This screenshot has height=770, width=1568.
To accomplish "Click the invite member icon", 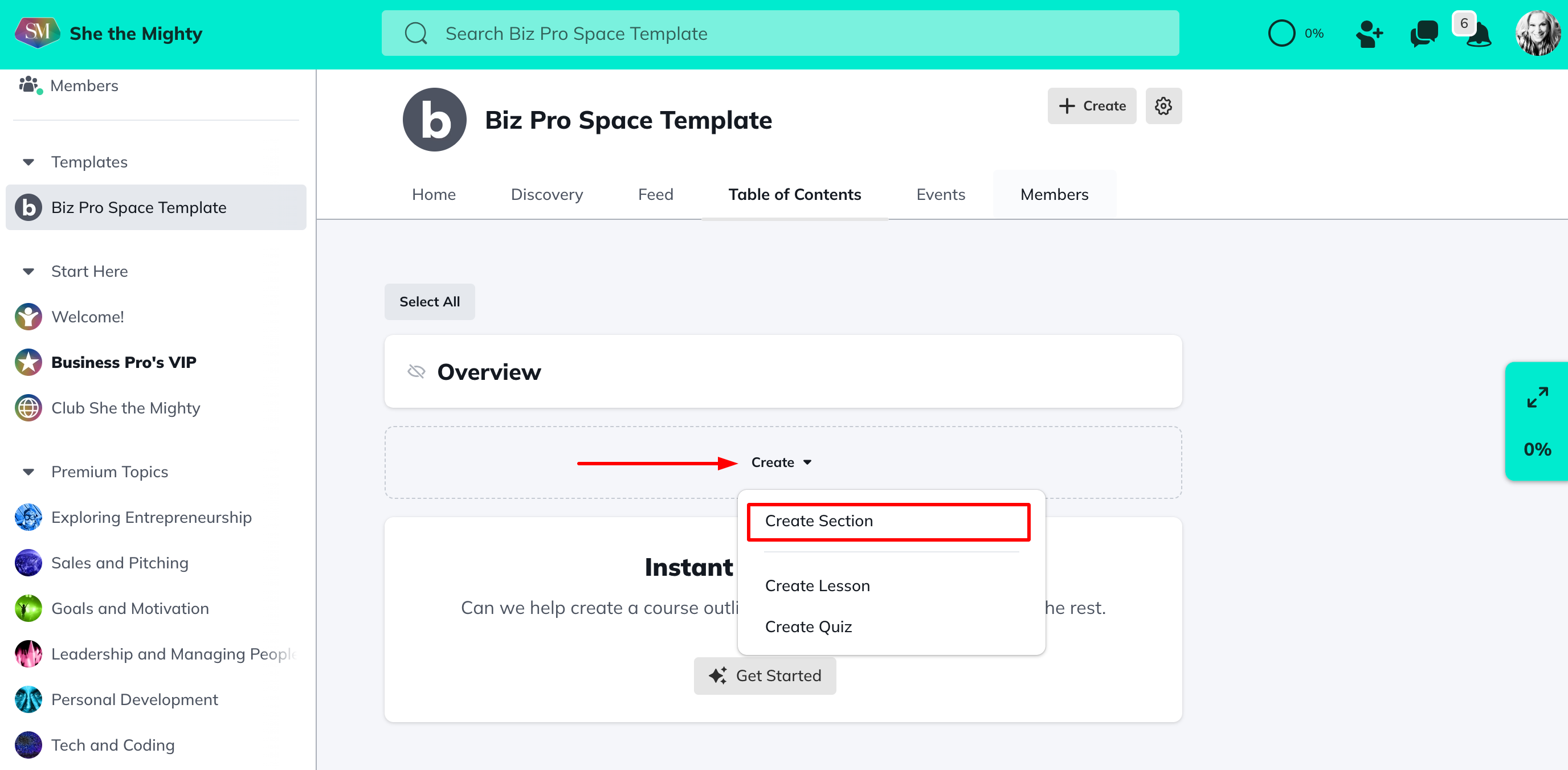I will pyautogui.click(x=1369, y=34).
